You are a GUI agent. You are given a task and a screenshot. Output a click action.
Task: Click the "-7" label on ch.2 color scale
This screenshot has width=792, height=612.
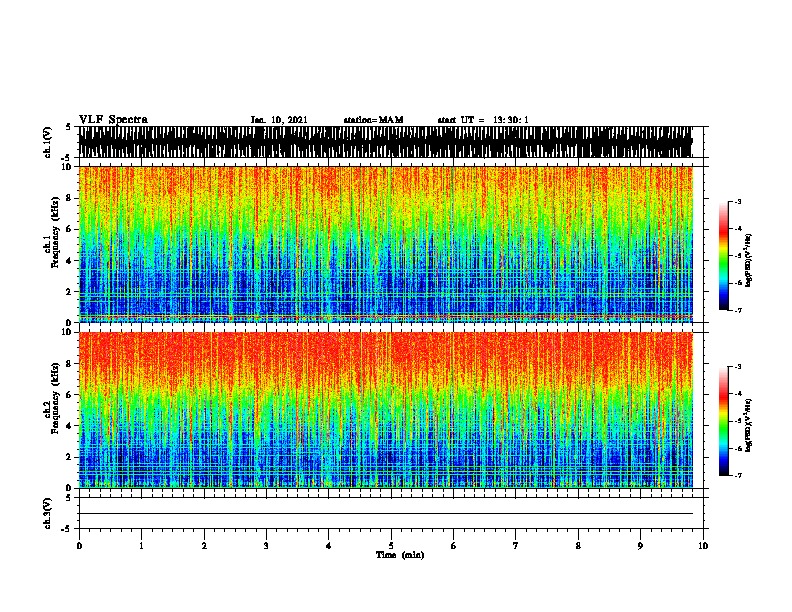(x=737, y=475)
